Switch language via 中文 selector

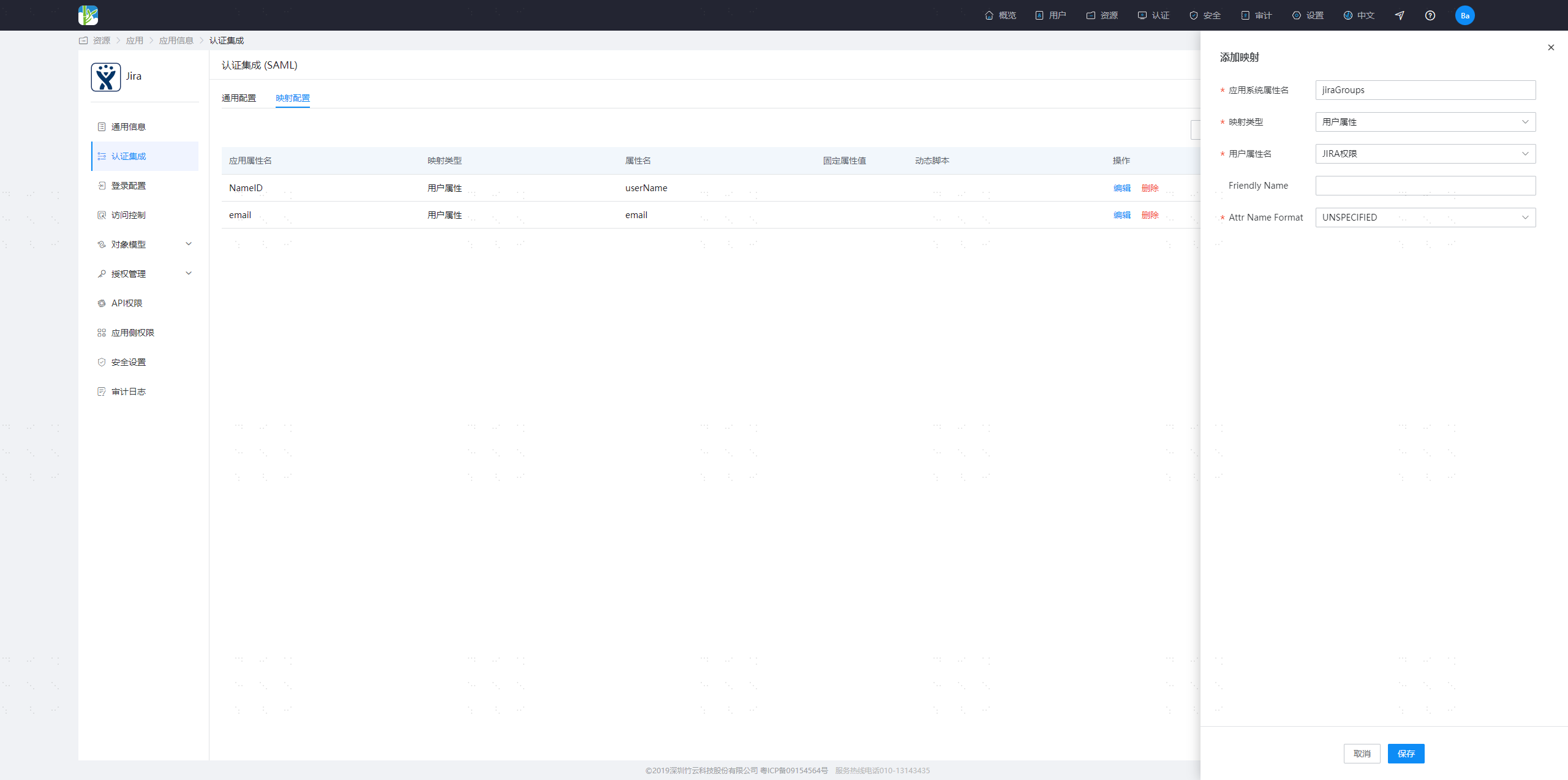pos(1359,15)
